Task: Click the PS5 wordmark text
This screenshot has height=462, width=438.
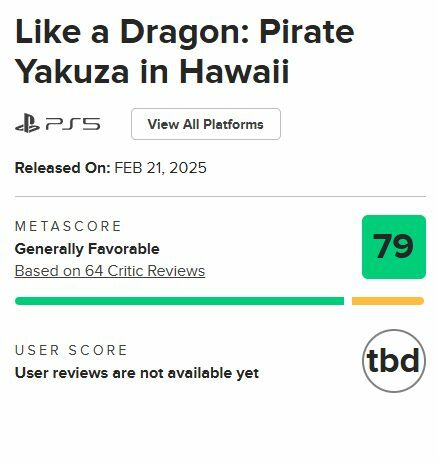Action: [x=73, y=124]
